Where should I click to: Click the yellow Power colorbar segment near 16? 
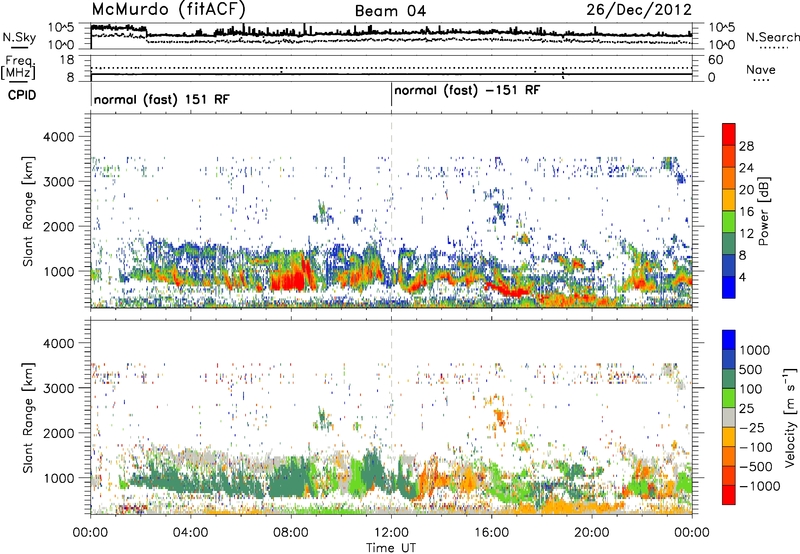729,200
